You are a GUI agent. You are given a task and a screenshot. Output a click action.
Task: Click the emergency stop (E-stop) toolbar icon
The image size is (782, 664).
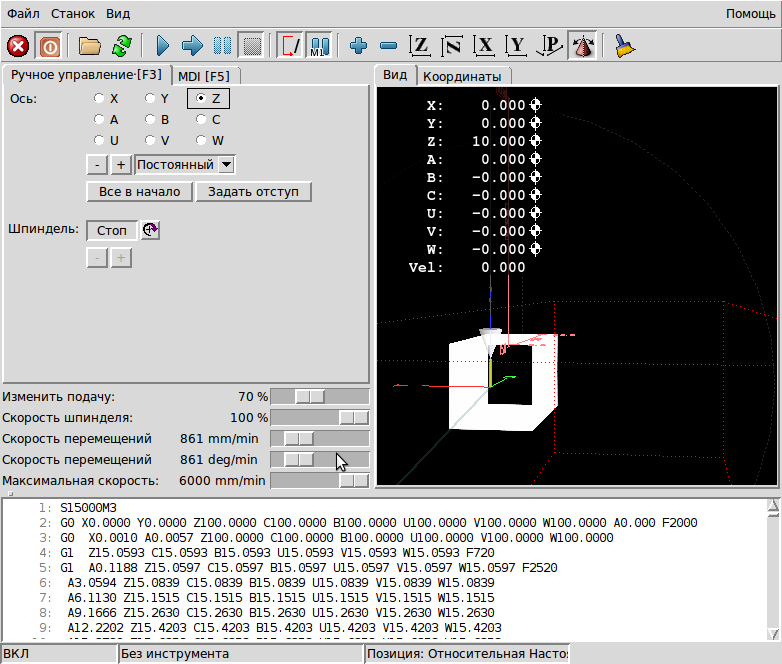pos(18,46)
